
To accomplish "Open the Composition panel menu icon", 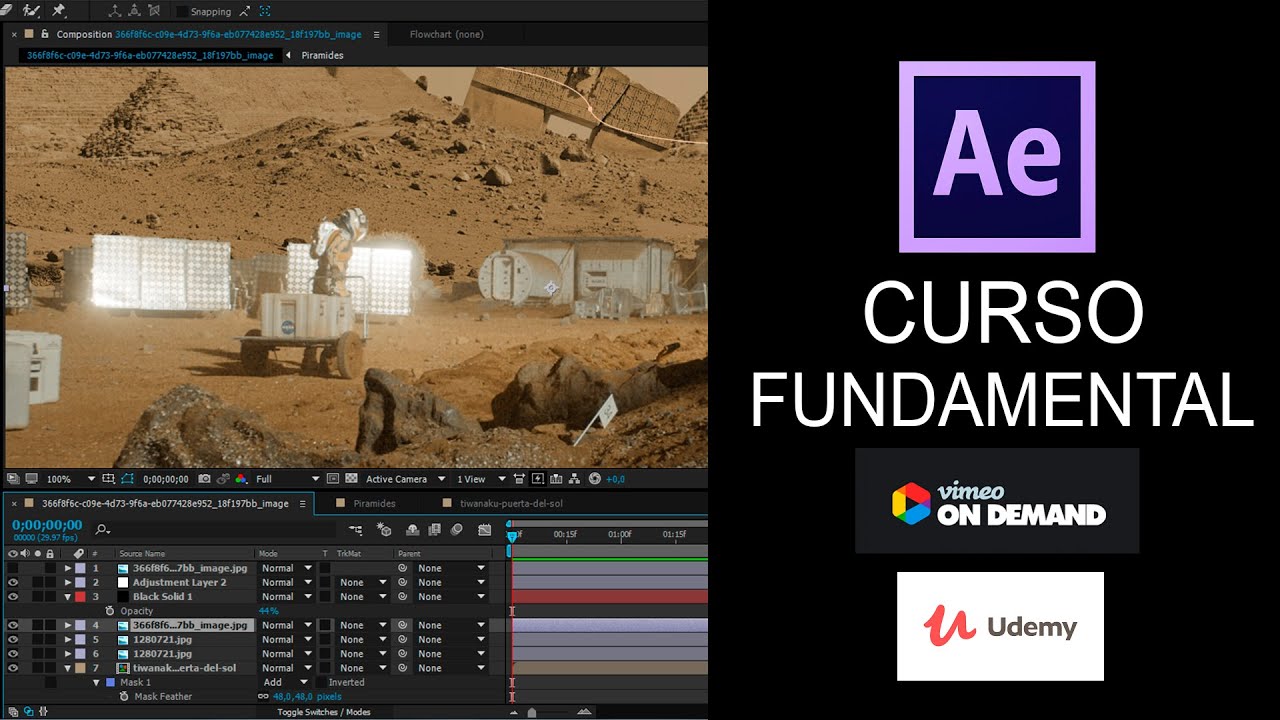I will 376,34.
